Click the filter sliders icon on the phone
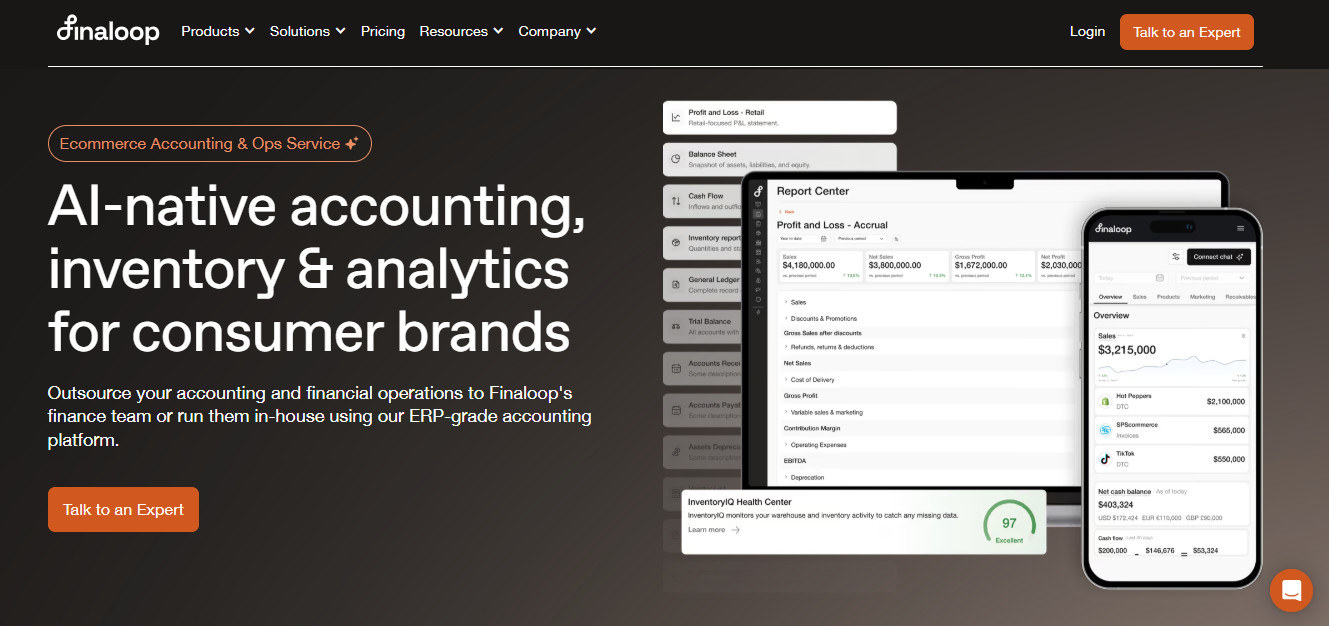 1176,257
